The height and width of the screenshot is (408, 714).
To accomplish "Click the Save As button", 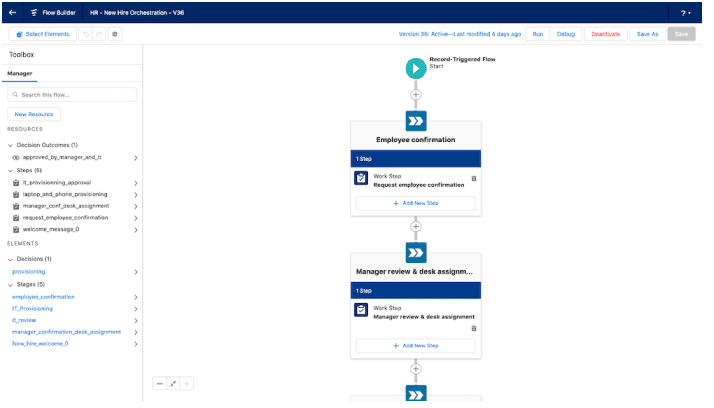I will pos(648,34).
